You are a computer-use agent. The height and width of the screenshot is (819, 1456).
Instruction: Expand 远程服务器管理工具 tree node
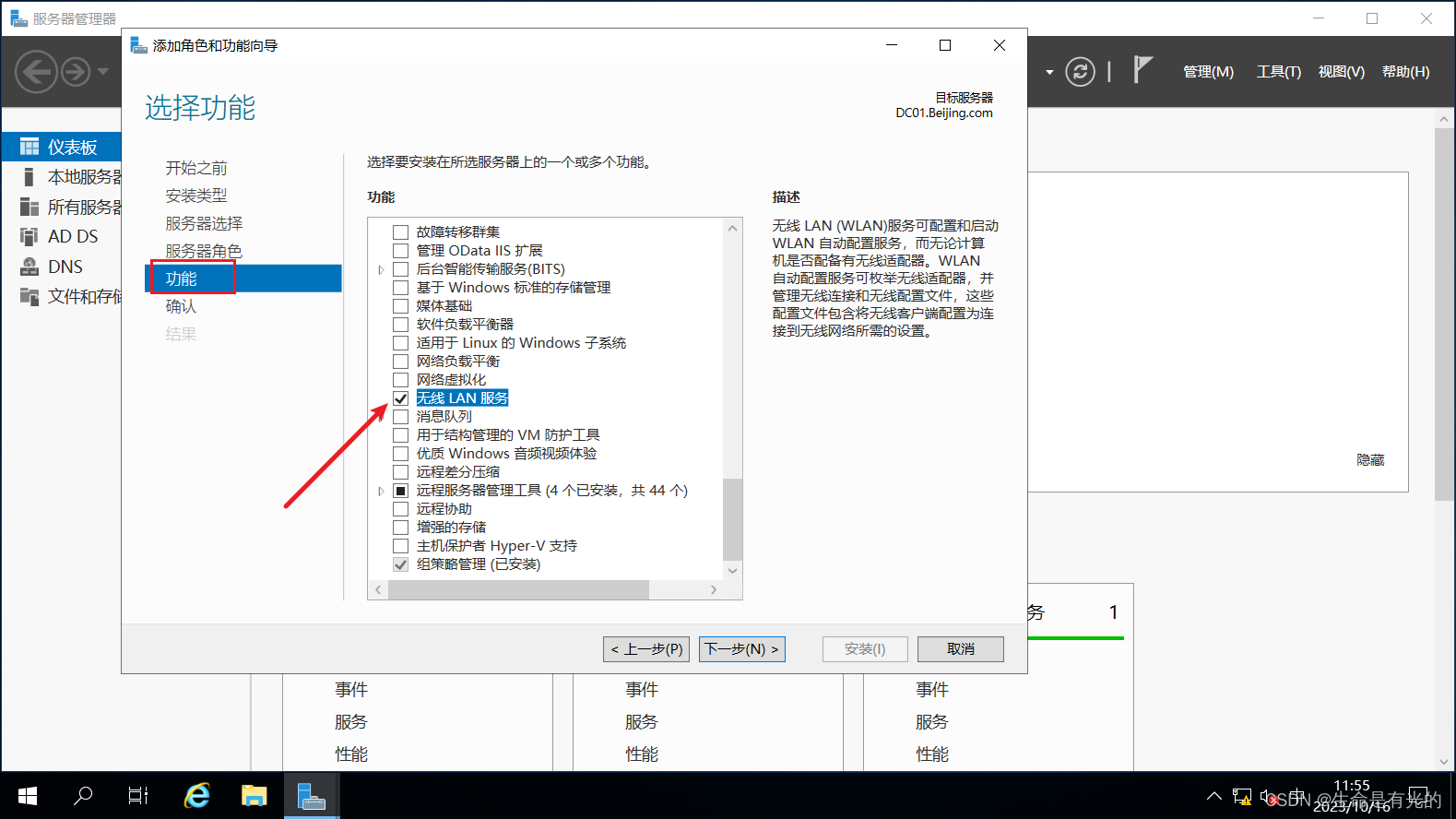[381, 491]
